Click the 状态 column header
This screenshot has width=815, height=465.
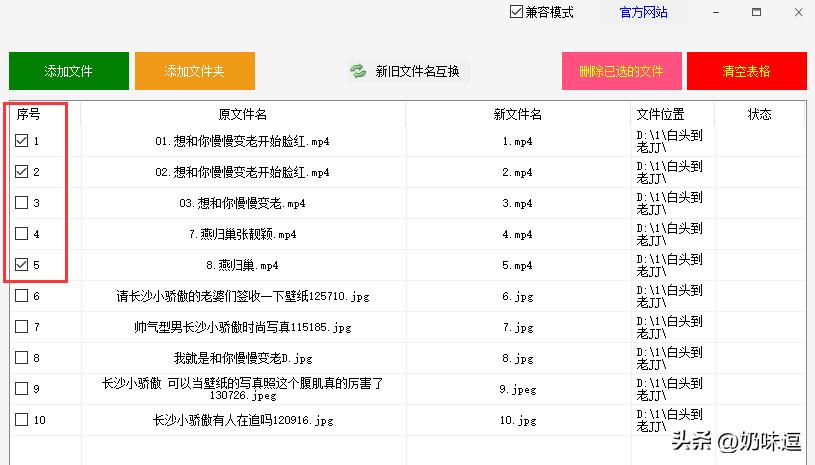[x=759, y=114]
